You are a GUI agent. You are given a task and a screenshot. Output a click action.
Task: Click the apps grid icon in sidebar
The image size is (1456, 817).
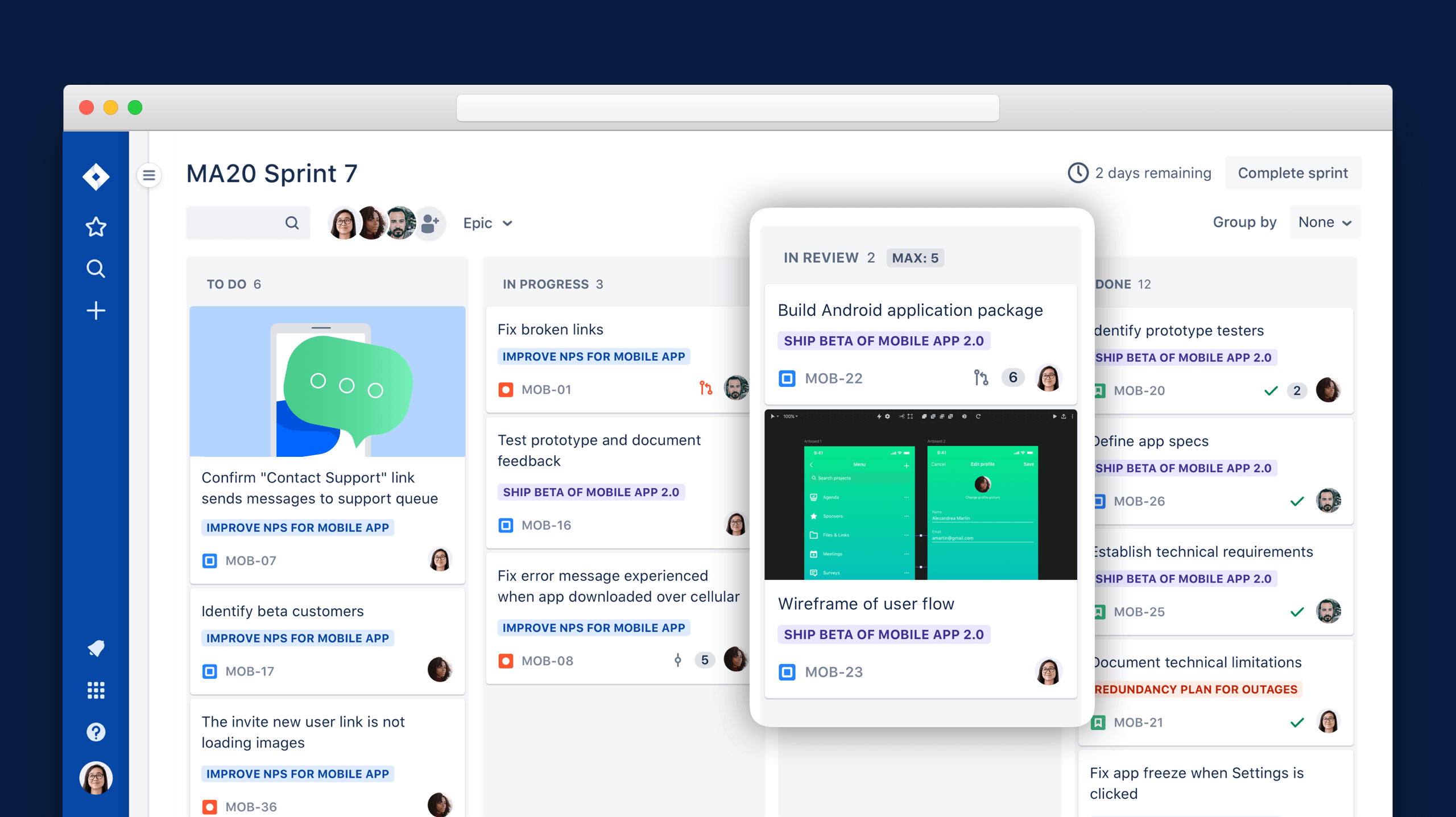pos(95,690)
